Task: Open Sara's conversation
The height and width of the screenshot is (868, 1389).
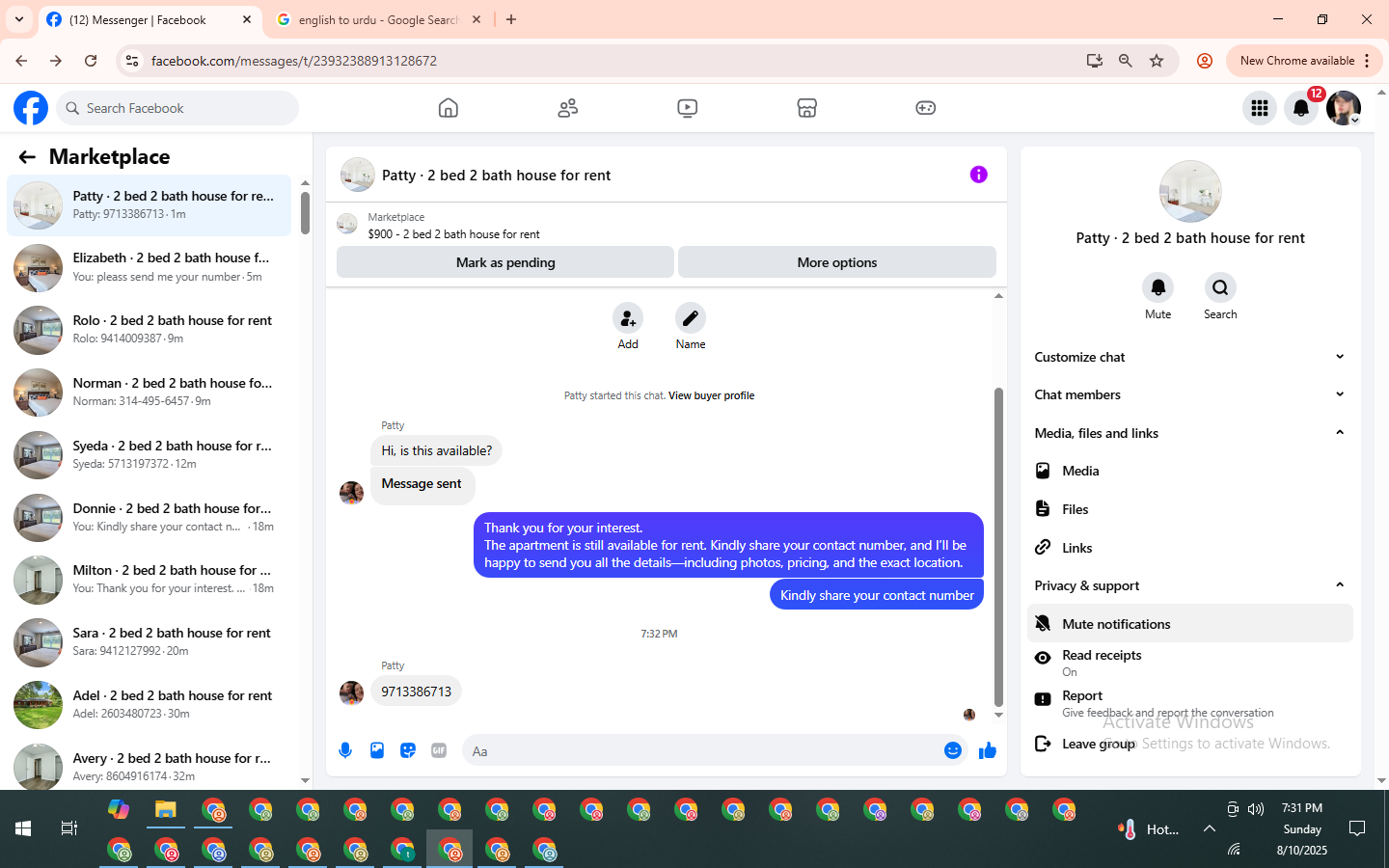Action: click(x=150, y=642)
